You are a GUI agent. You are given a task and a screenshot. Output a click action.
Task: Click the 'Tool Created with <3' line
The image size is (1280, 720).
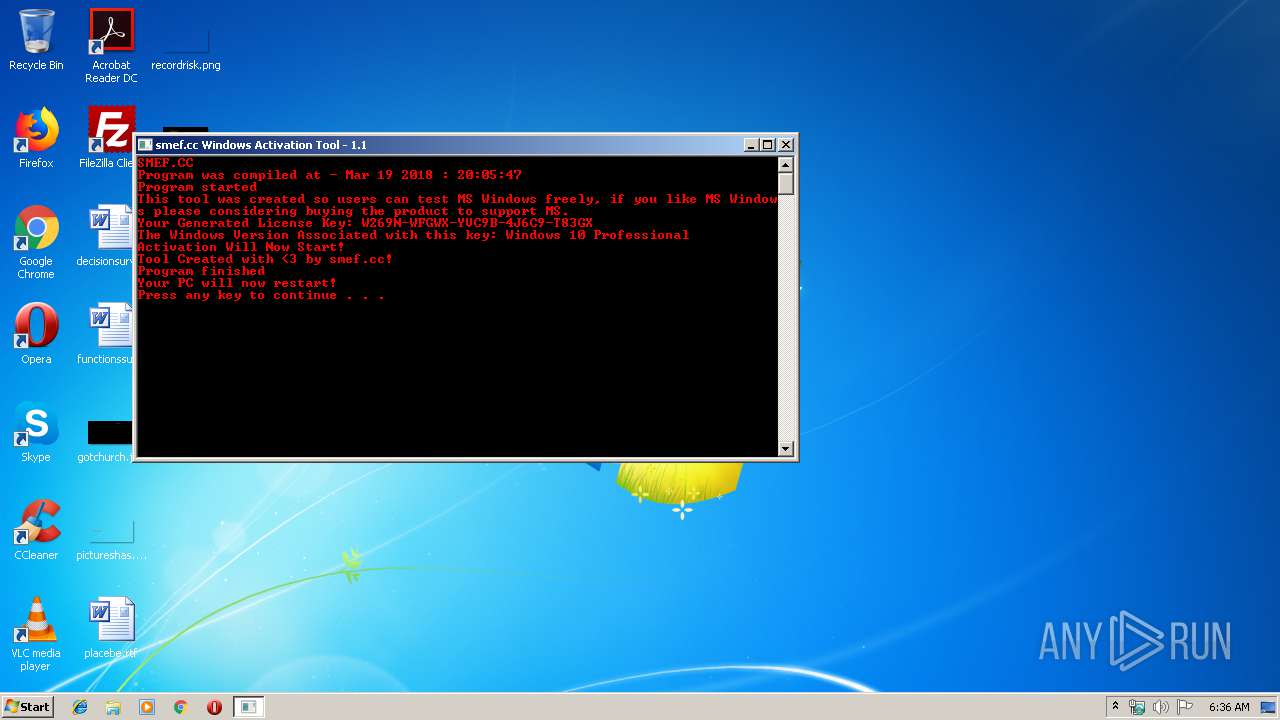pos(265,259)
